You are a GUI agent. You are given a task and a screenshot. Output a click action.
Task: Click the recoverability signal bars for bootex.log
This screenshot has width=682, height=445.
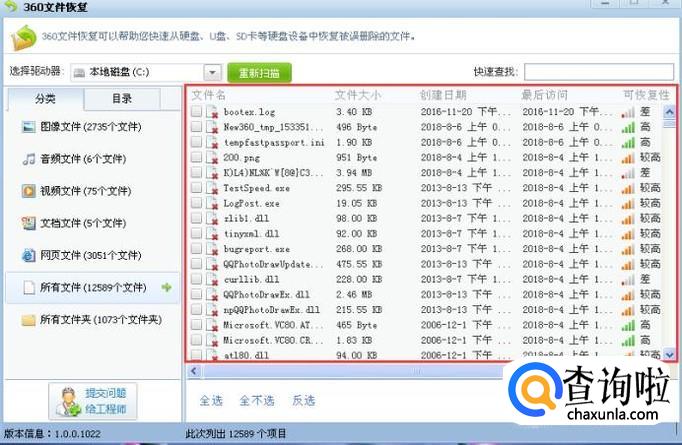point(628,113)
